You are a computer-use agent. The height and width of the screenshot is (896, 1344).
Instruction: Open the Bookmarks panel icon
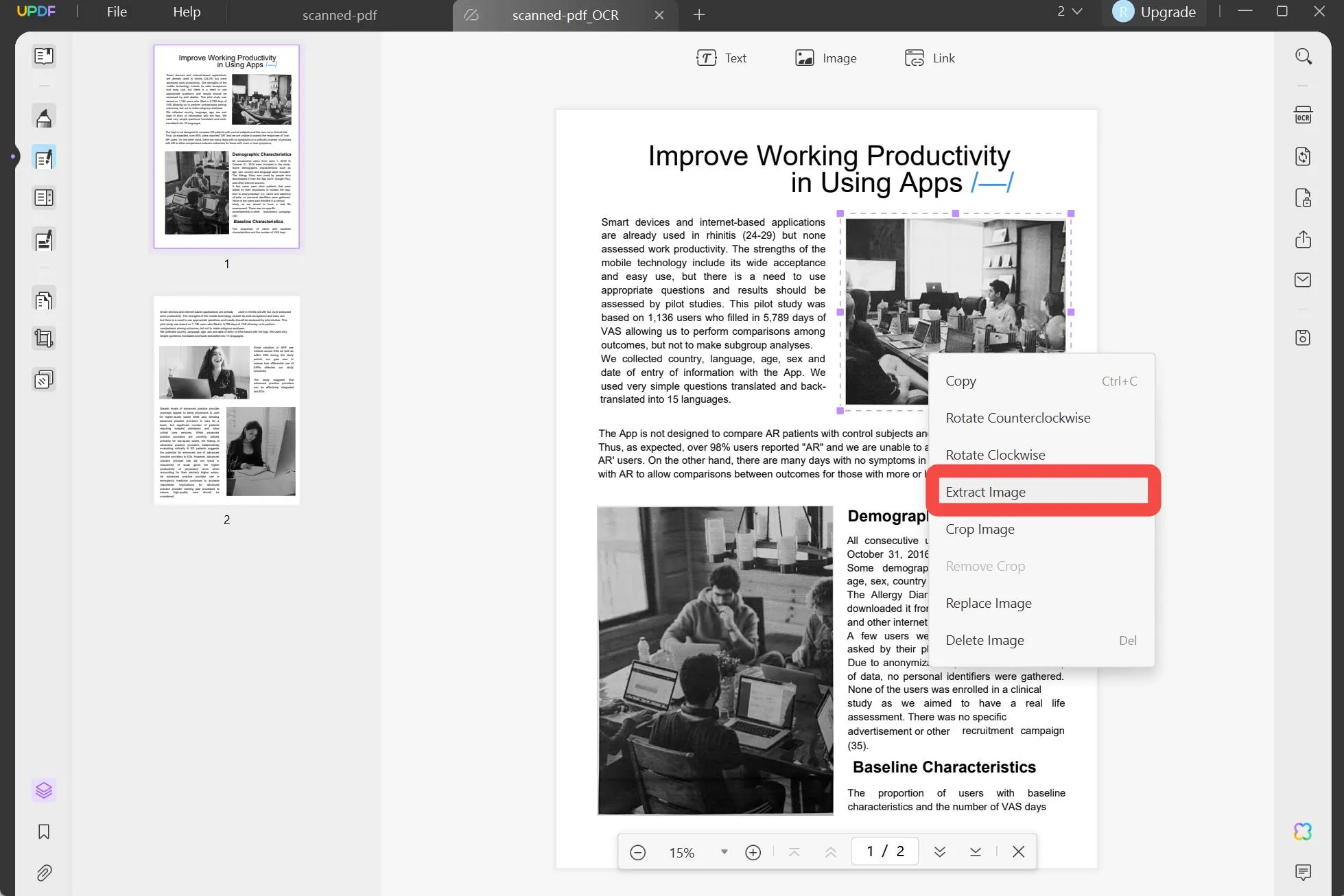(x=44, y=832)
